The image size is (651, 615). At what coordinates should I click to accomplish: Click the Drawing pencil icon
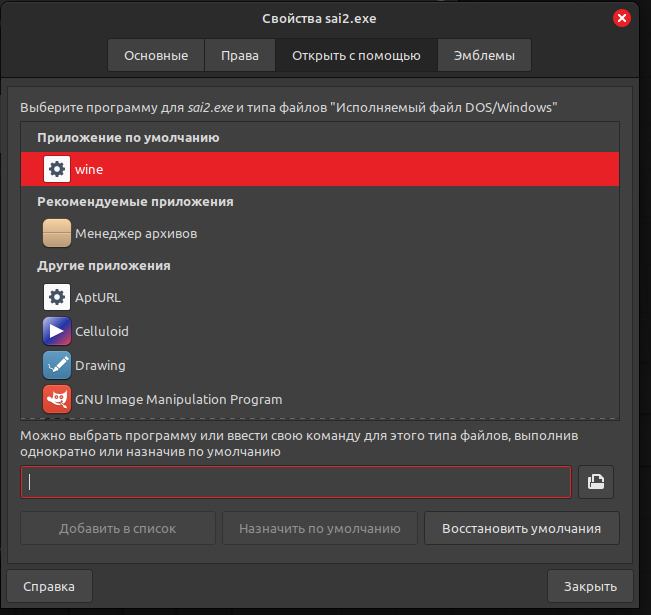[57, 365]
